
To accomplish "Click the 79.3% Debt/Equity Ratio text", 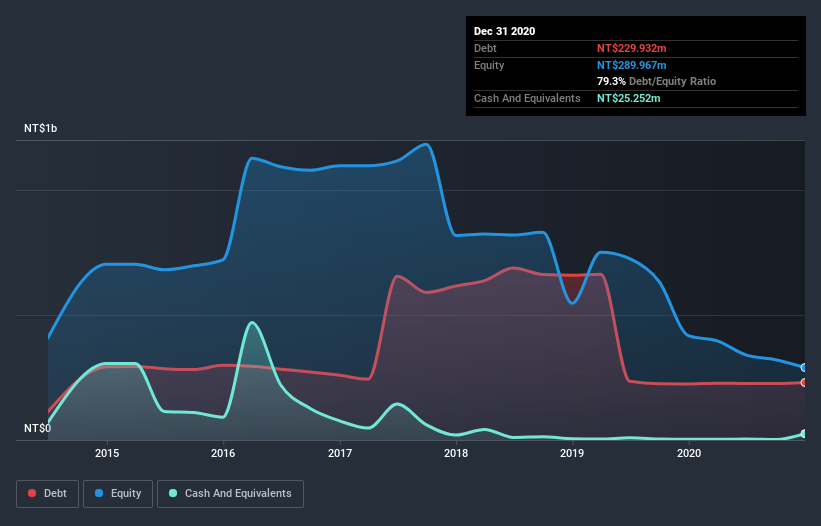I will pyautogui.click(x=656, y=81).
